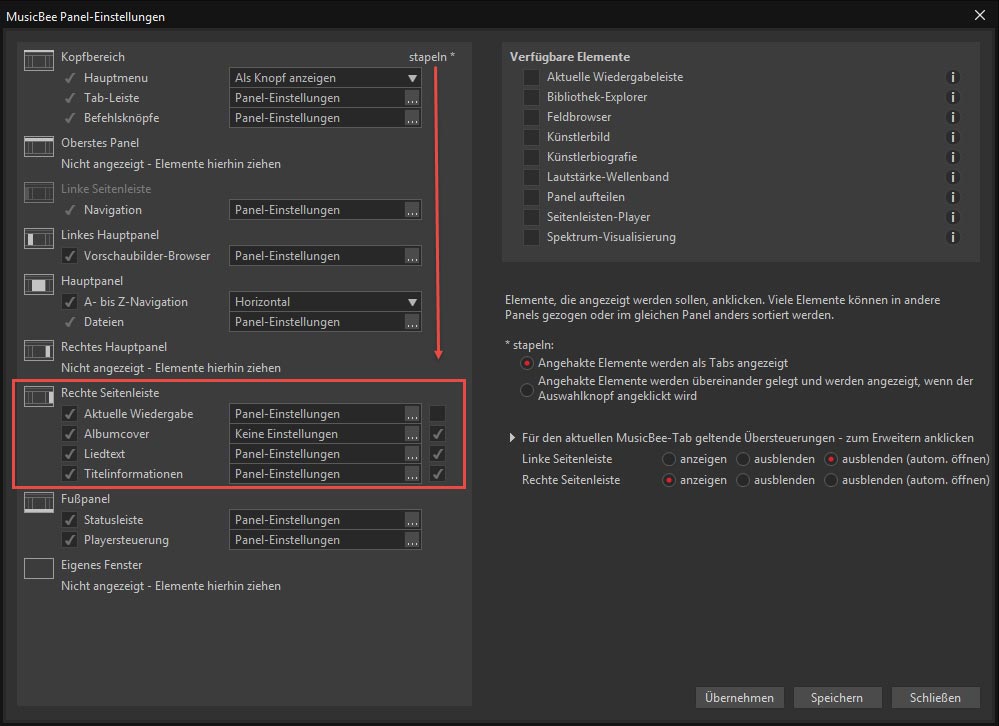Show info for Spektrum-Visualisierung

952,237
